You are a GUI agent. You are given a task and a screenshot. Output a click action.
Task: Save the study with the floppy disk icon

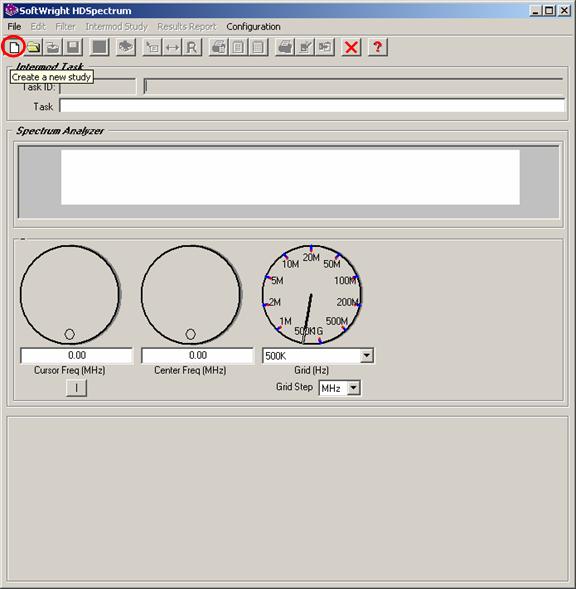[73, 47]
